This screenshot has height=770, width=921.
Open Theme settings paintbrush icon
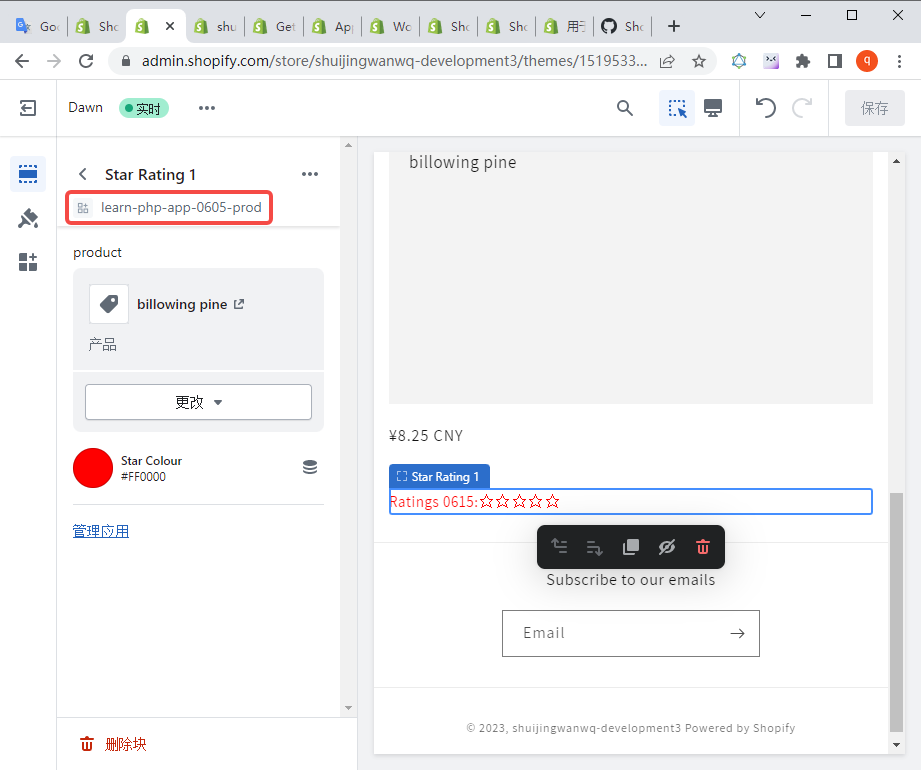click(28, 218)
